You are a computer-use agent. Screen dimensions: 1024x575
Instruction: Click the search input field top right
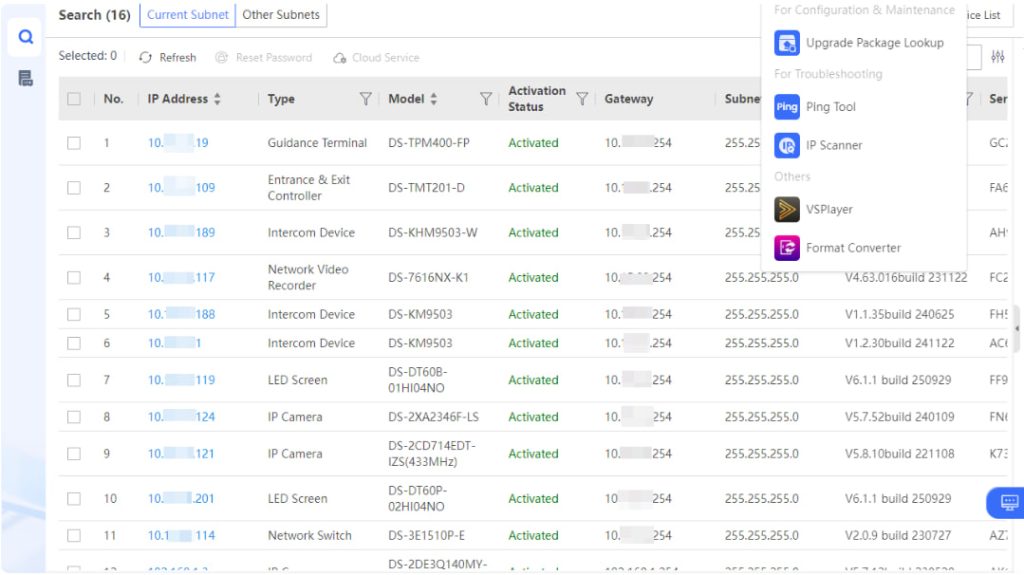point(974,57)
